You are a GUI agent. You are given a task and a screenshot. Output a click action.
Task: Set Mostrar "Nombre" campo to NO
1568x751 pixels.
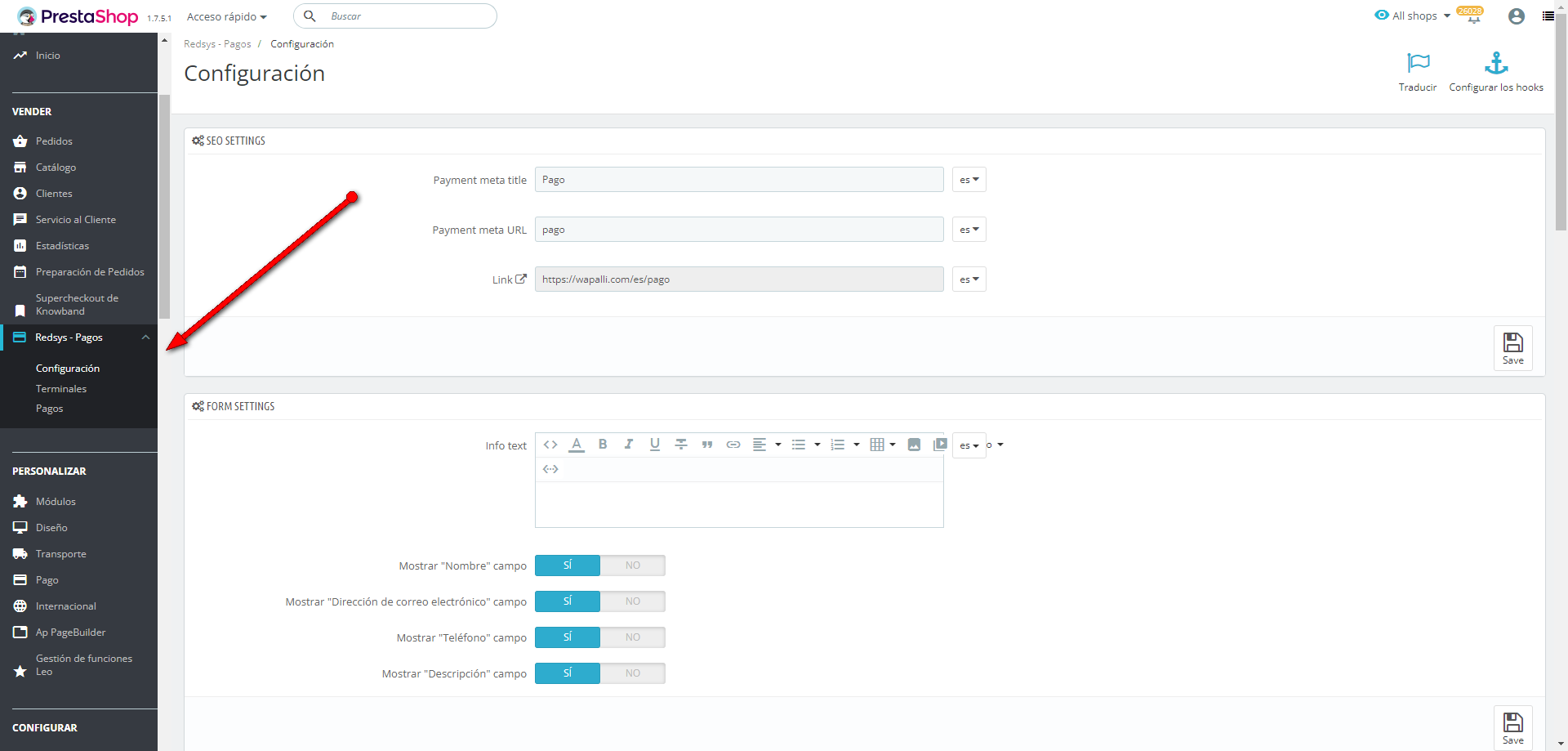point(633,565)
